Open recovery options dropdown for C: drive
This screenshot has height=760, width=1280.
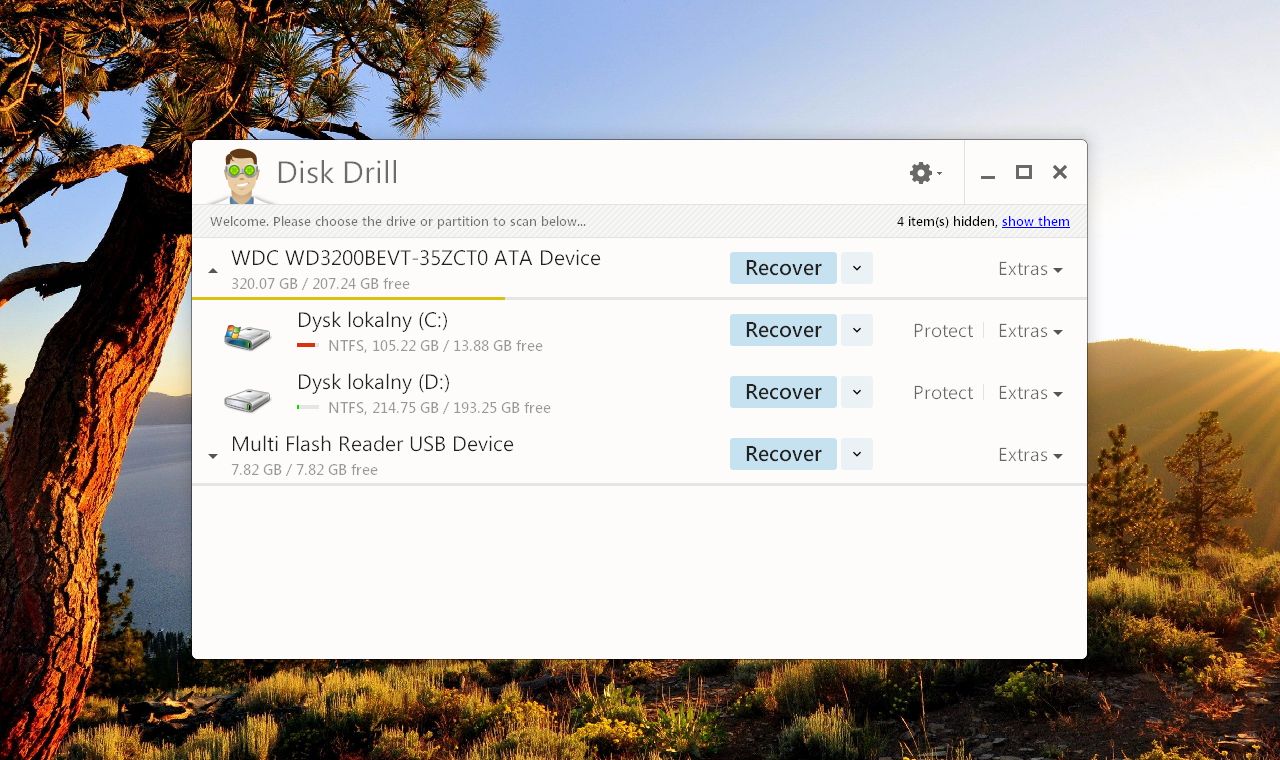[x=857, y=330]
